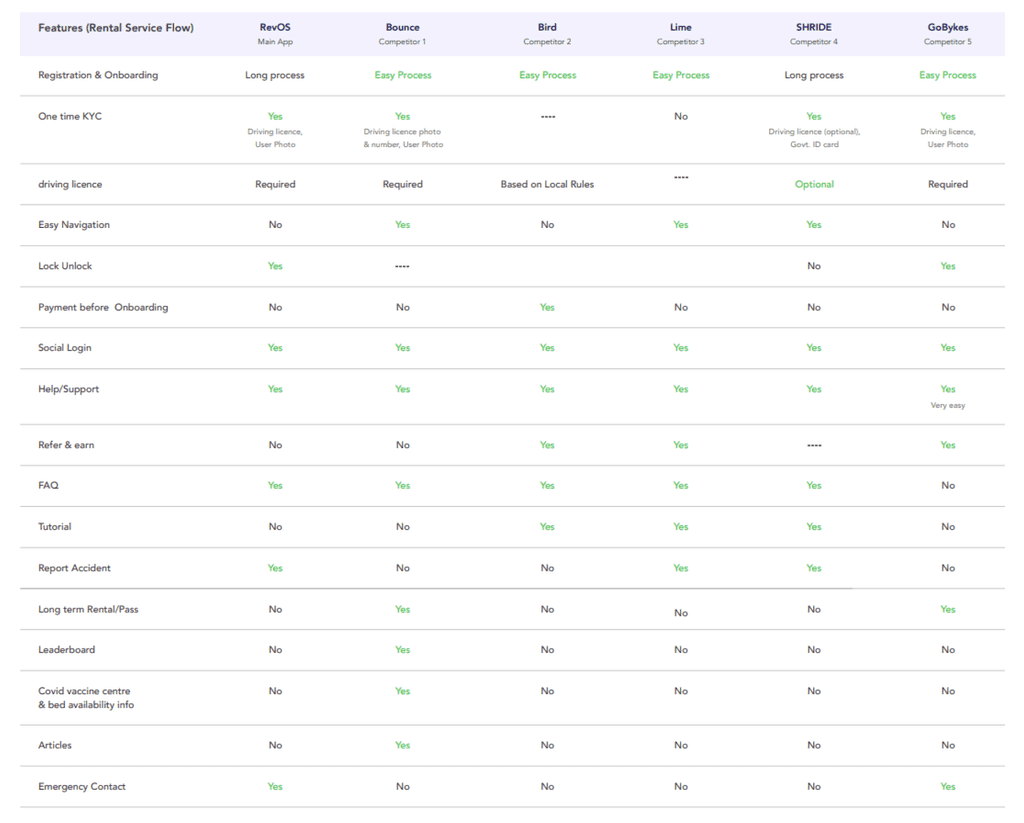Select the Lime column header
Screen dimensions: 1024x823
[x=680, y=27]
